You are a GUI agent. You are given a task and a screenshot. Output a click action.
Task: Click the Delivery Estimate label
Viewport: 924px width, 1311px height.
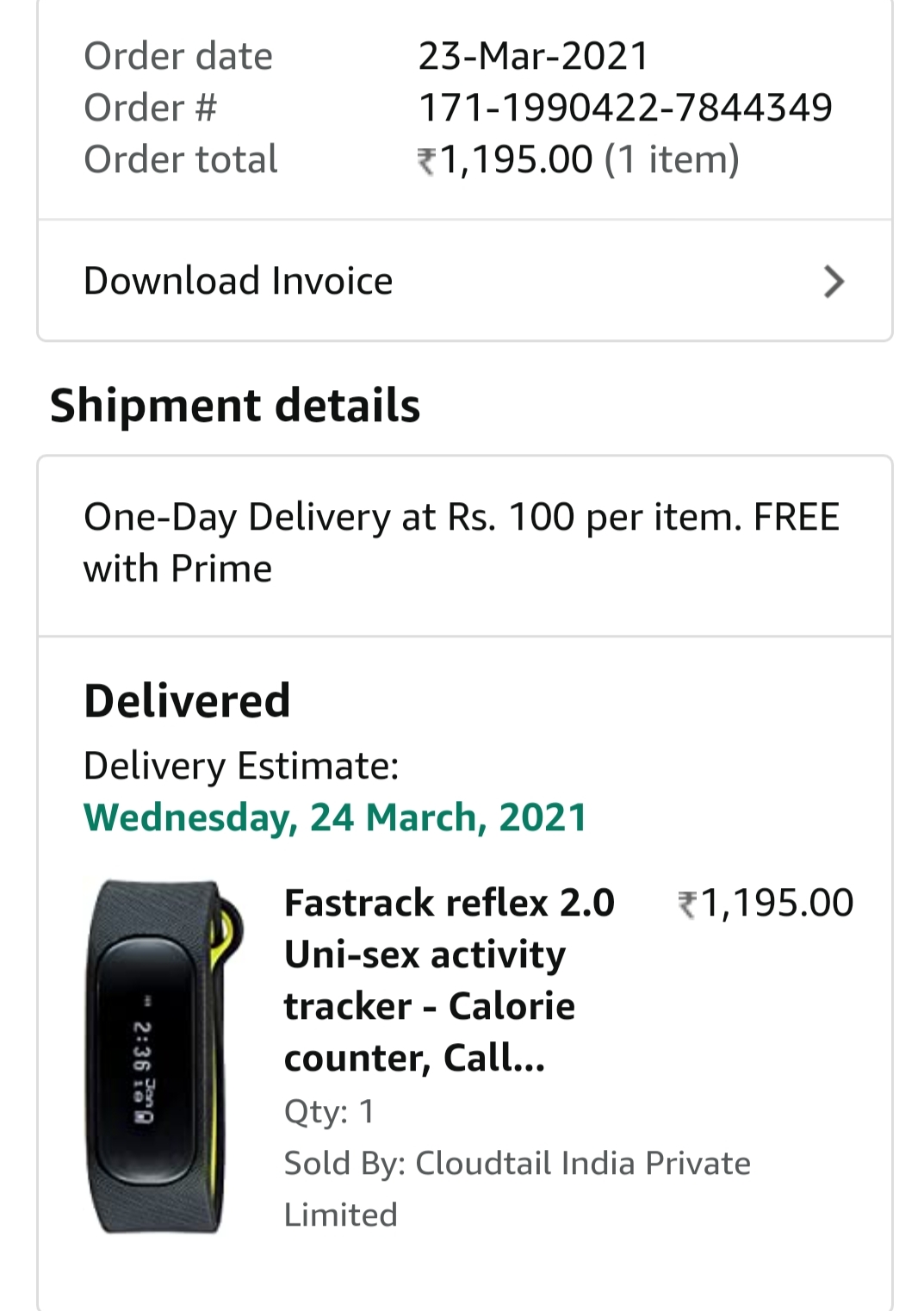tap(241, 766)
